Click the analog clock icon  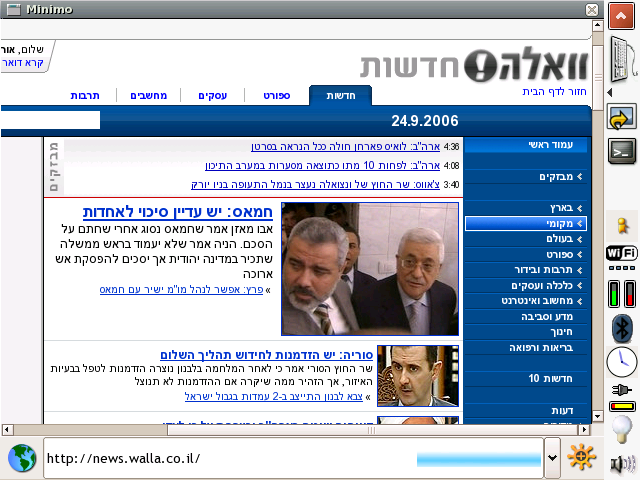622,361
